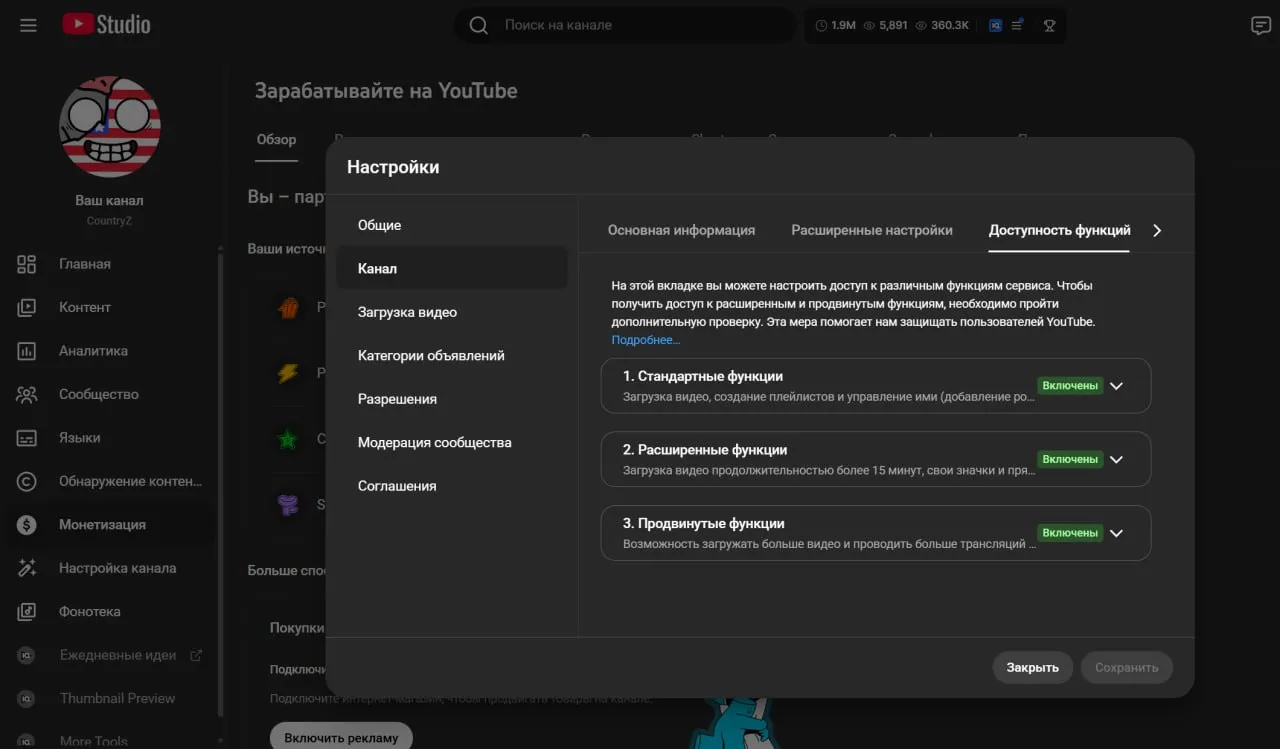This screenshot has width=1280, height=749.
Task: Click the 1.9M watch time clock stat
Action: click(x=836, y=25)
